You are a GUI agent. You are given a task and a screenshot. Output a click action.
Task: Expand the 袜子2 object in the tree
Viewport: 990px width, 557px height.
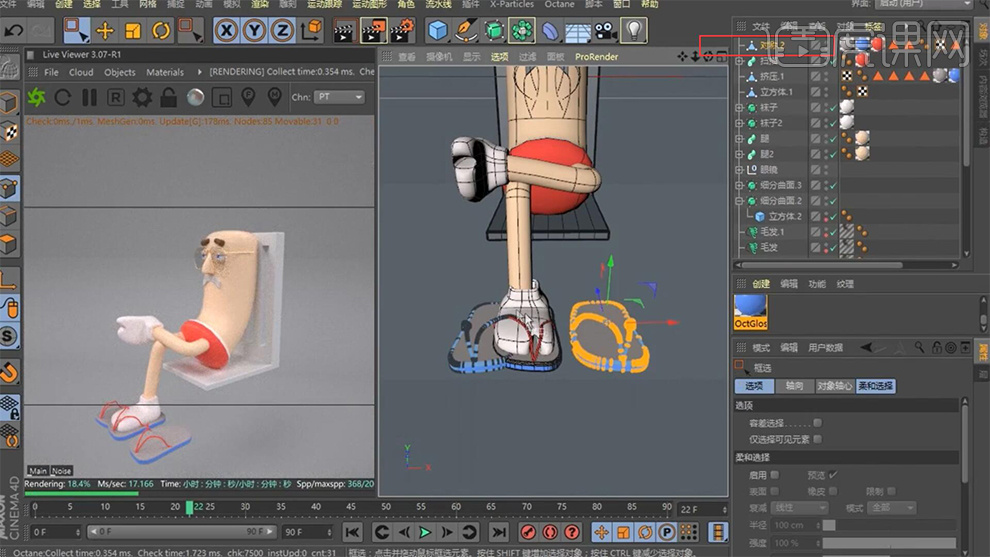coord(739,123)
